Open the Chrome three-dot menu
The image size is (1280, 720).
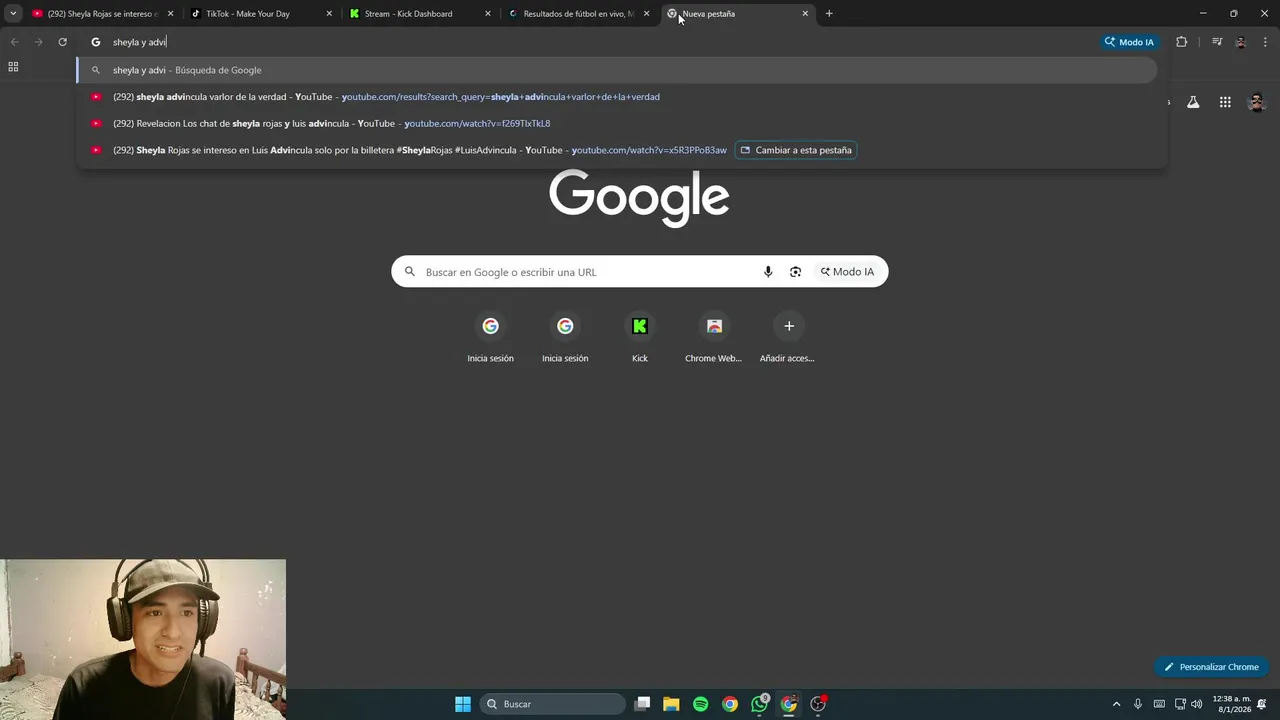(1264, 42)
